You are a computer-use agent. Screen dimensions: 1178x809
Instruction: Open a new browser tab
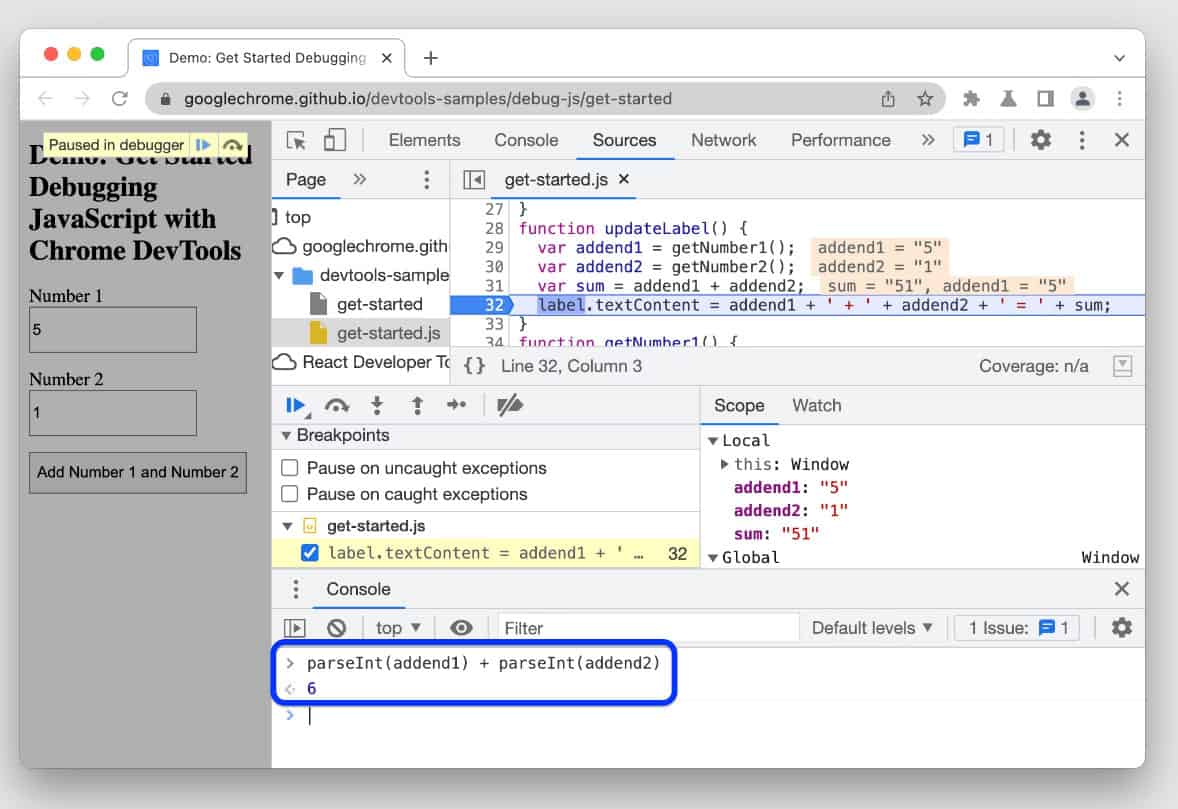click(430, 58)
